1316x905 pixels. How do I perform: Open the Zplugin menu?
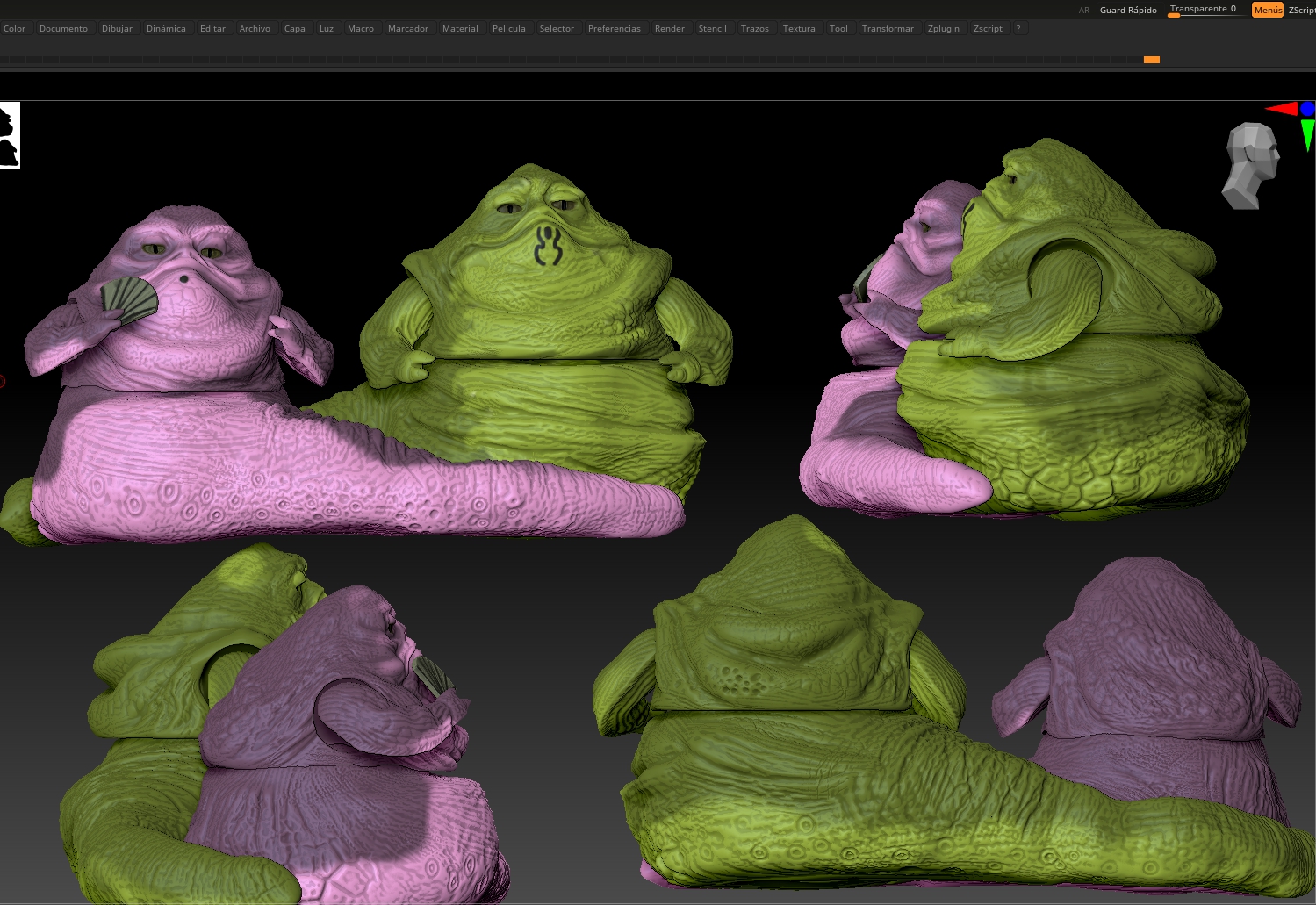(944, 28)
